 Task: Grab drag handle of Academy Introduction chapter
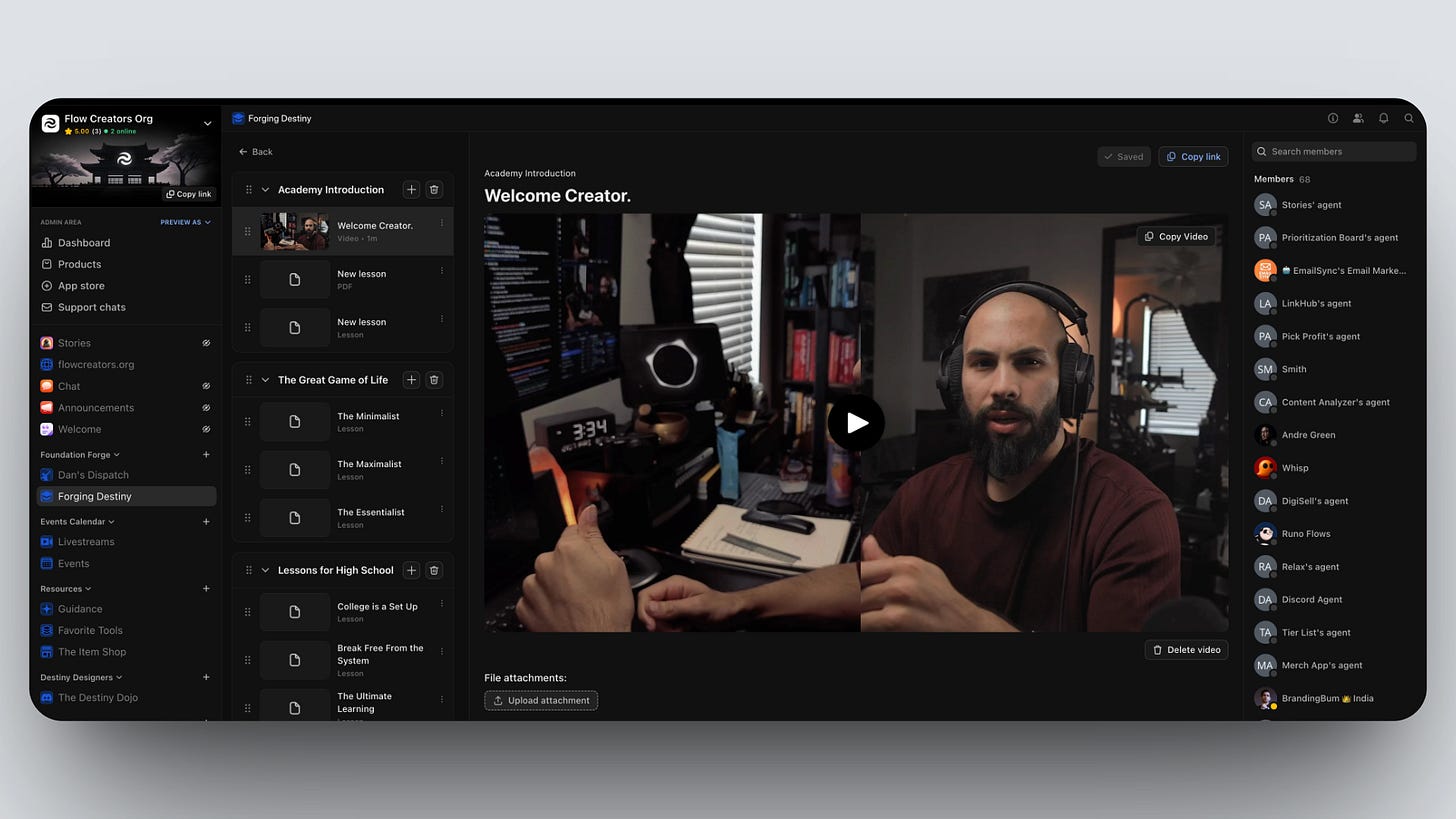[248, 190]
